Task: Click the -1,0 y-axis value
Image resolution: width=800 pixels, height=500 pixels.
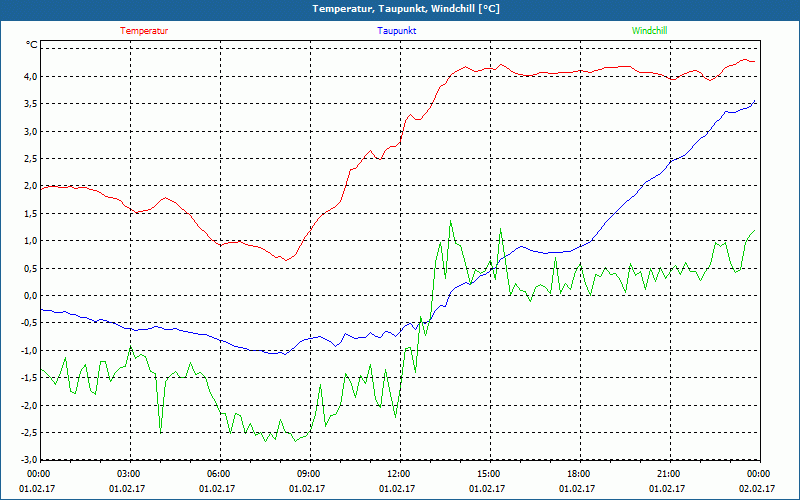Action: click(30, 351)
